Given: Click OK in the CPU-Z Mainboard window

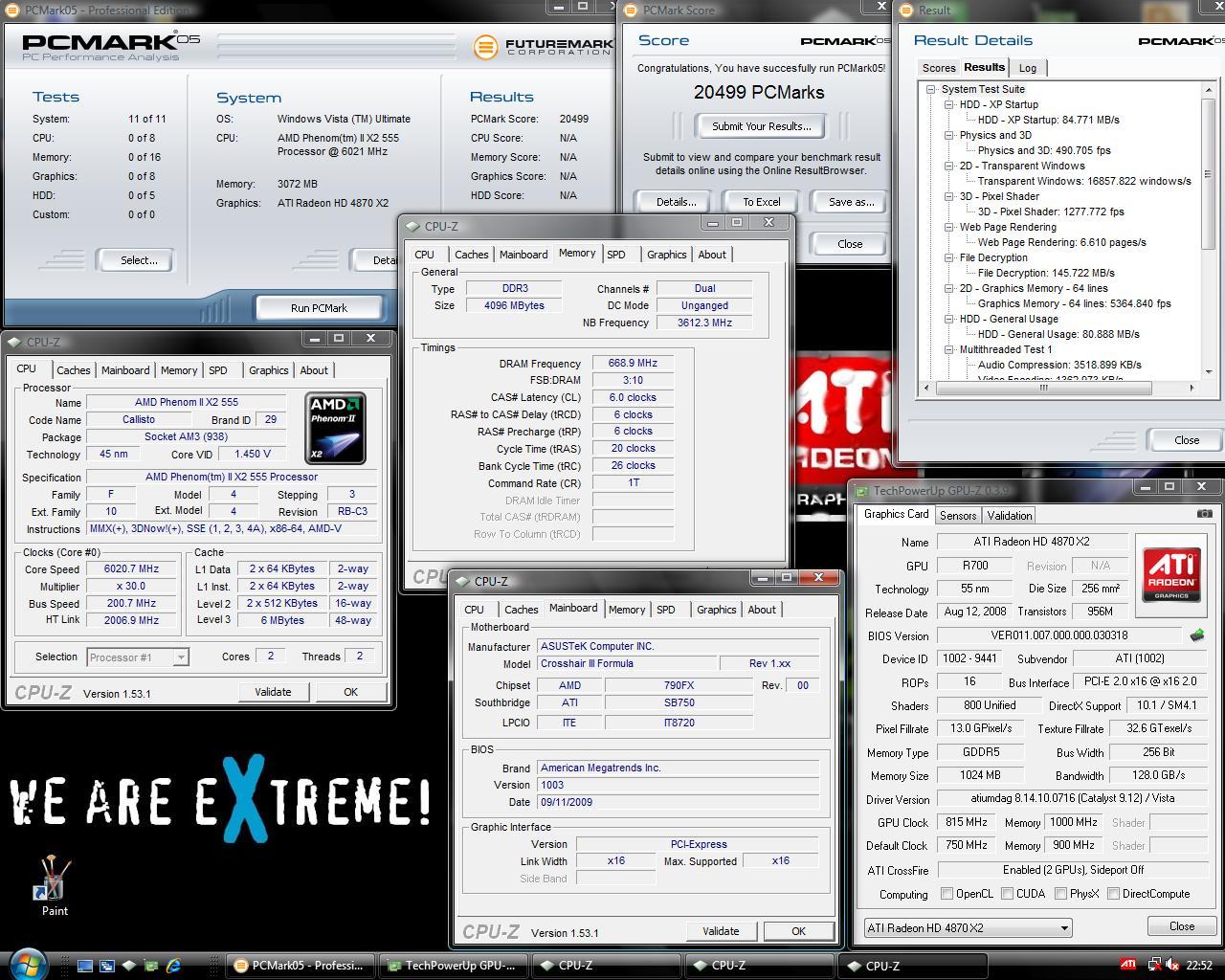Looking at the screenshot, I should pos(798,931).
